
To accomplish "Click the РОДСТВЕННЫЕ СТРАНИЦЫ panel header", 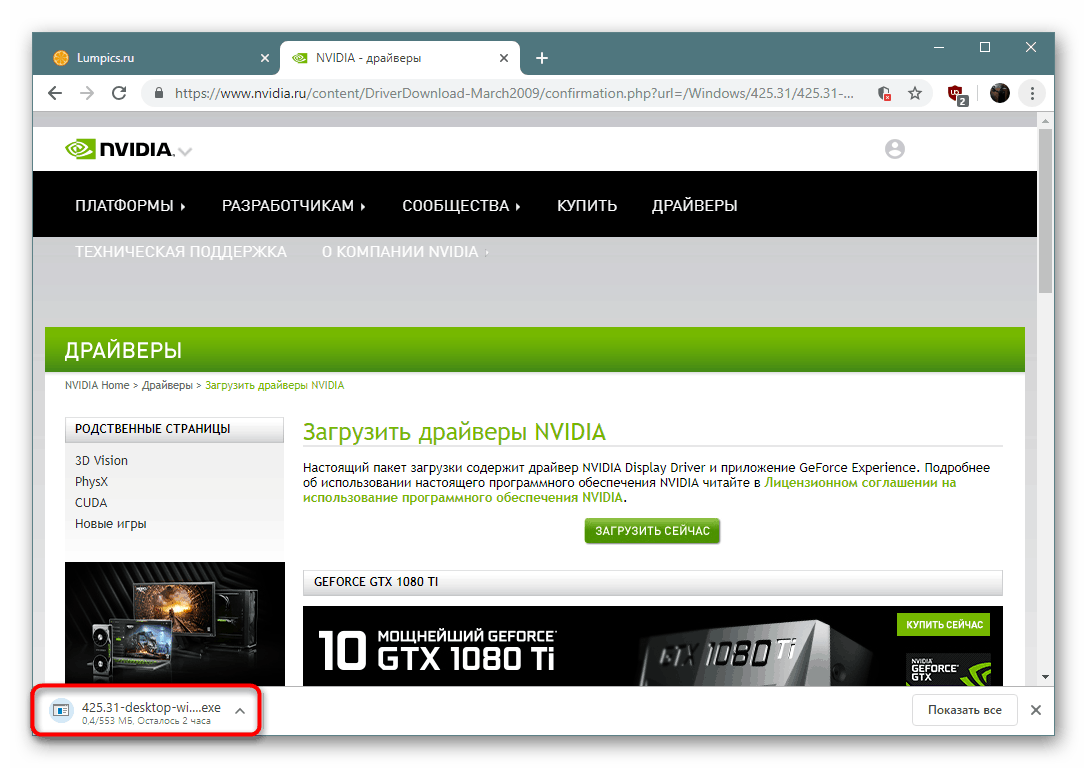I will (x=174, y=429).
